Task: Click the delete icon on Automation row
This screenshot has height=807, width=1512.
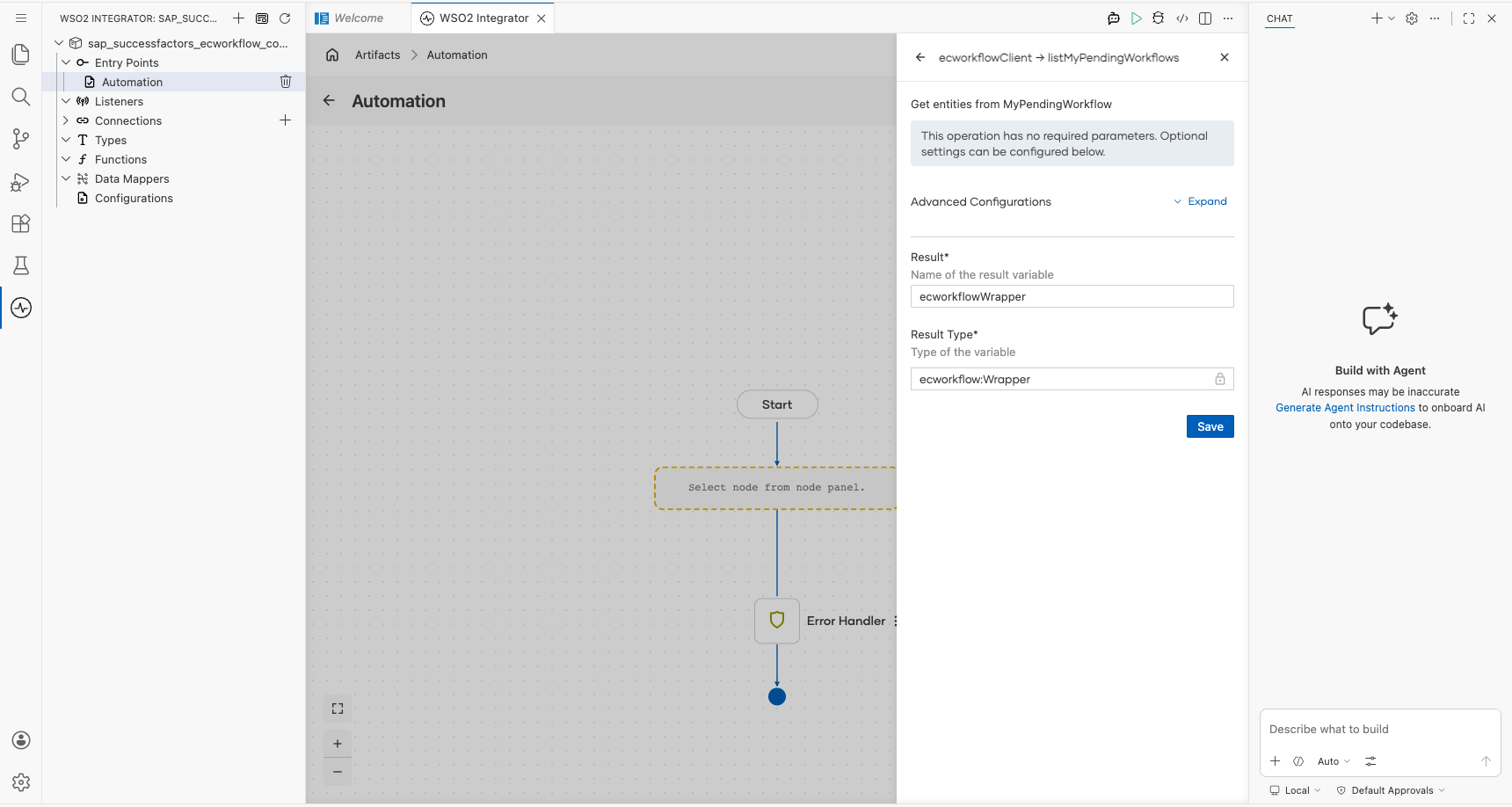Action: pyautogui.click(x=286, y=82)
